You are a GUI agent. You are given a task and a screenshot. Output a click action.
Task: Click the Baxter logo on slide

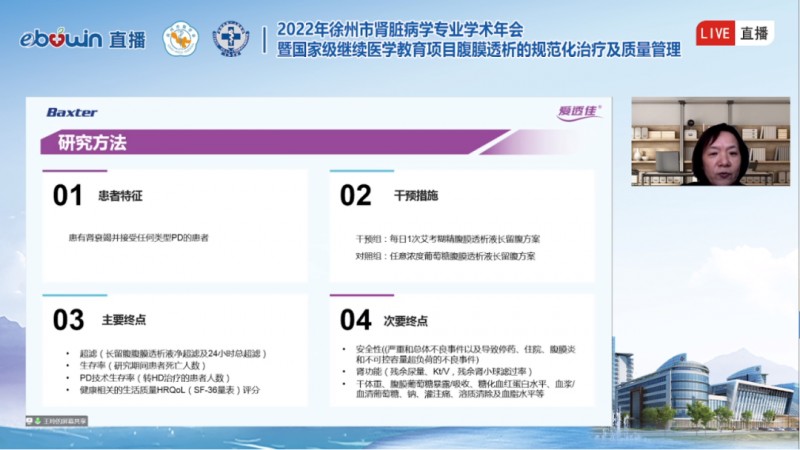[71, 113]
